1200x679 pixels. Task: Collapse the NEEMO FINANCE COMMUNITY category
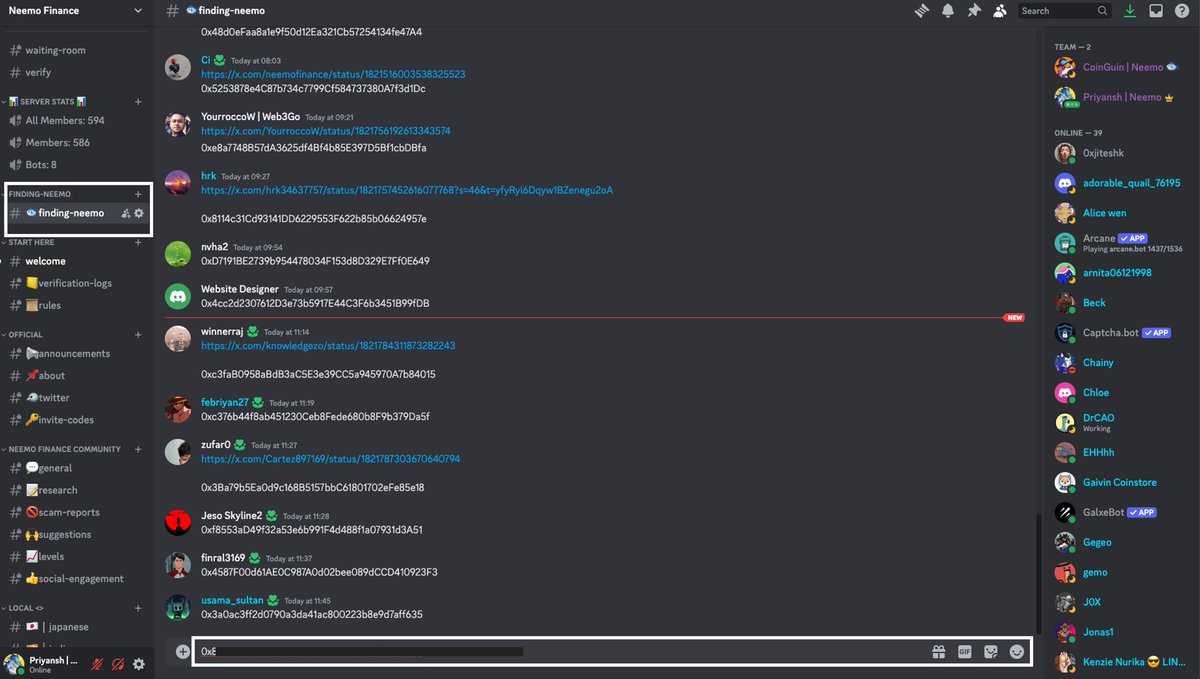64,449
